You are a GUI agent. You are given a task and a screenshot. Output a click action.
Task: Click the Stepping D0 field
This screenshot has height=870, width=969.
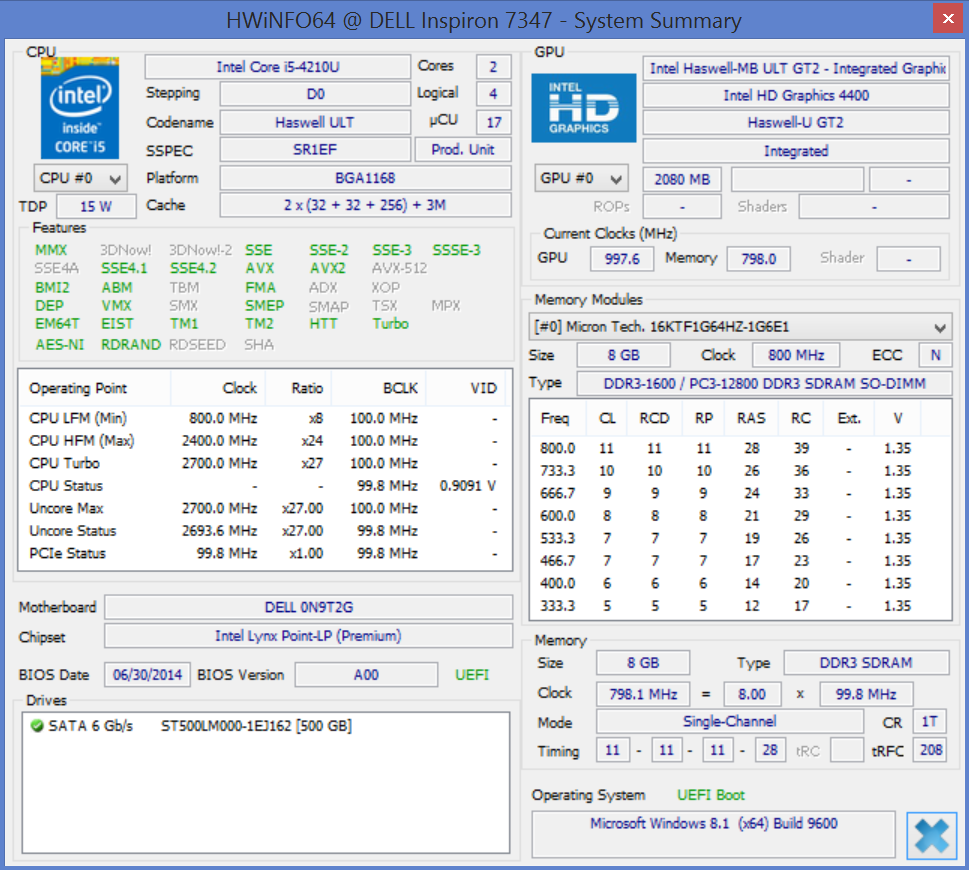pyautogui.click(x=315, y=94)
